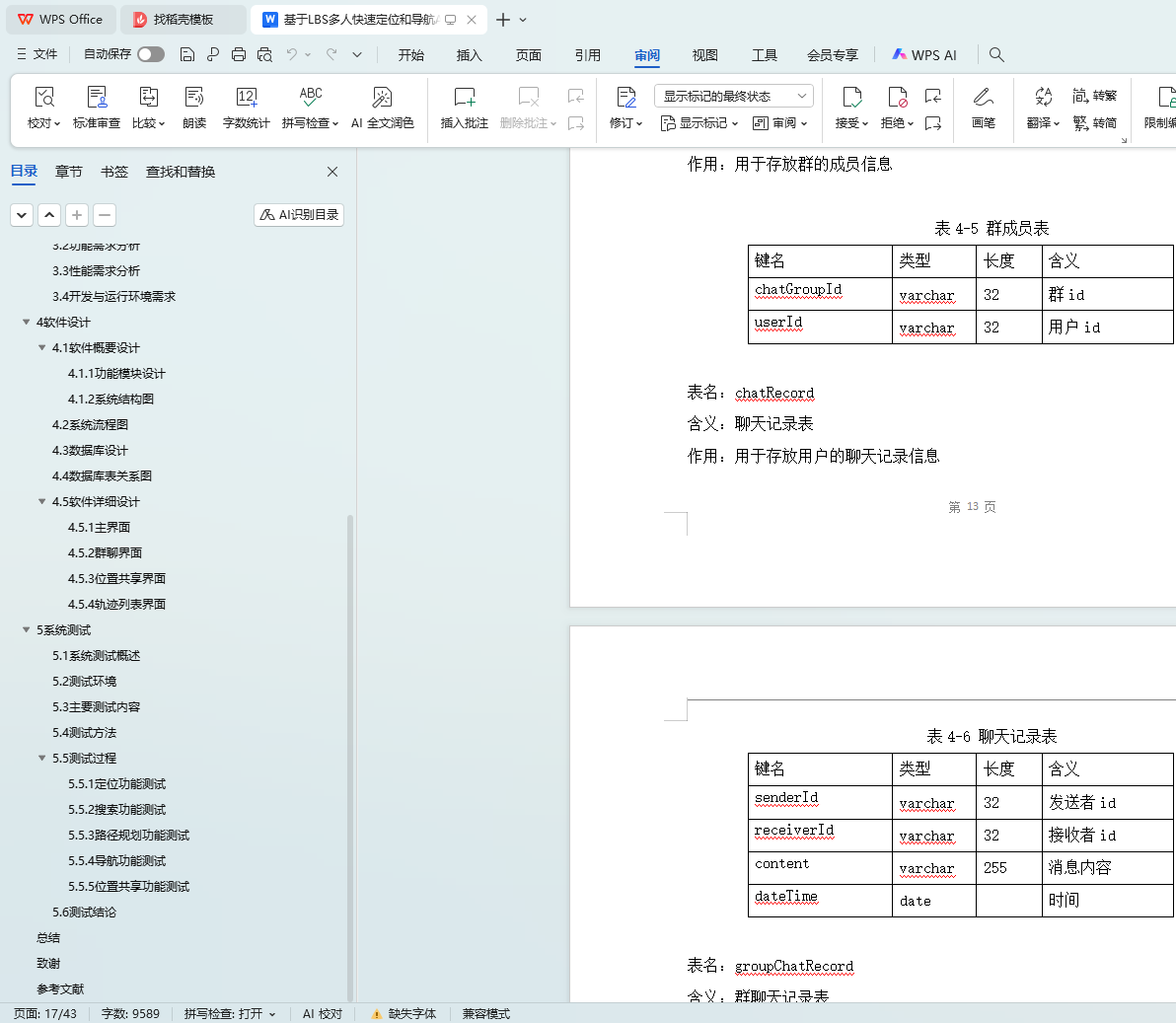1176x1023 pixels.
Task: Open AI 全文润色 tool
Action: click(382, 98)
